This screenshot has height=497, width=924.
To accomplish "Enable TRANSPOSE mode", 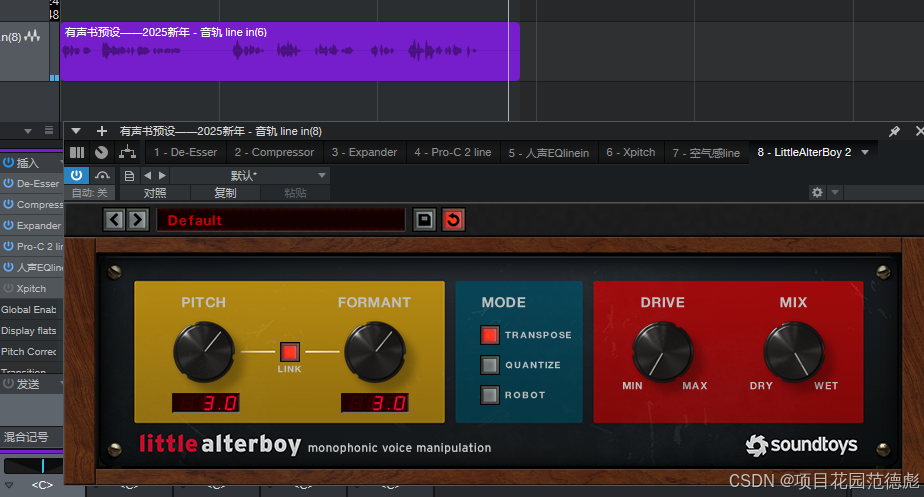I will (x=490, y=335).
